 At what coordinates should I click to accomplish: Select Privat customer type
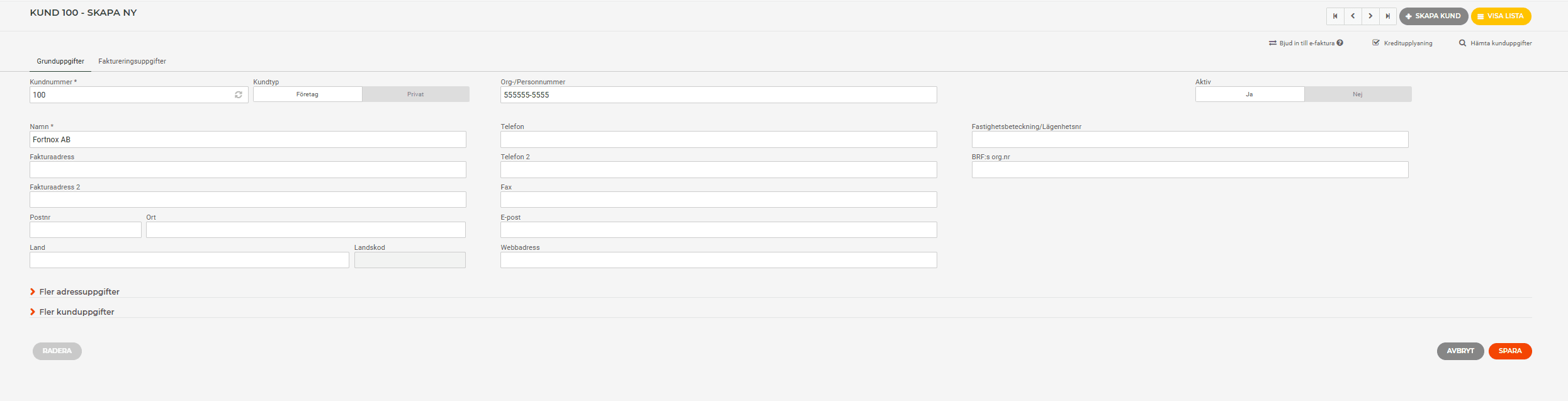tap(415, 94)
